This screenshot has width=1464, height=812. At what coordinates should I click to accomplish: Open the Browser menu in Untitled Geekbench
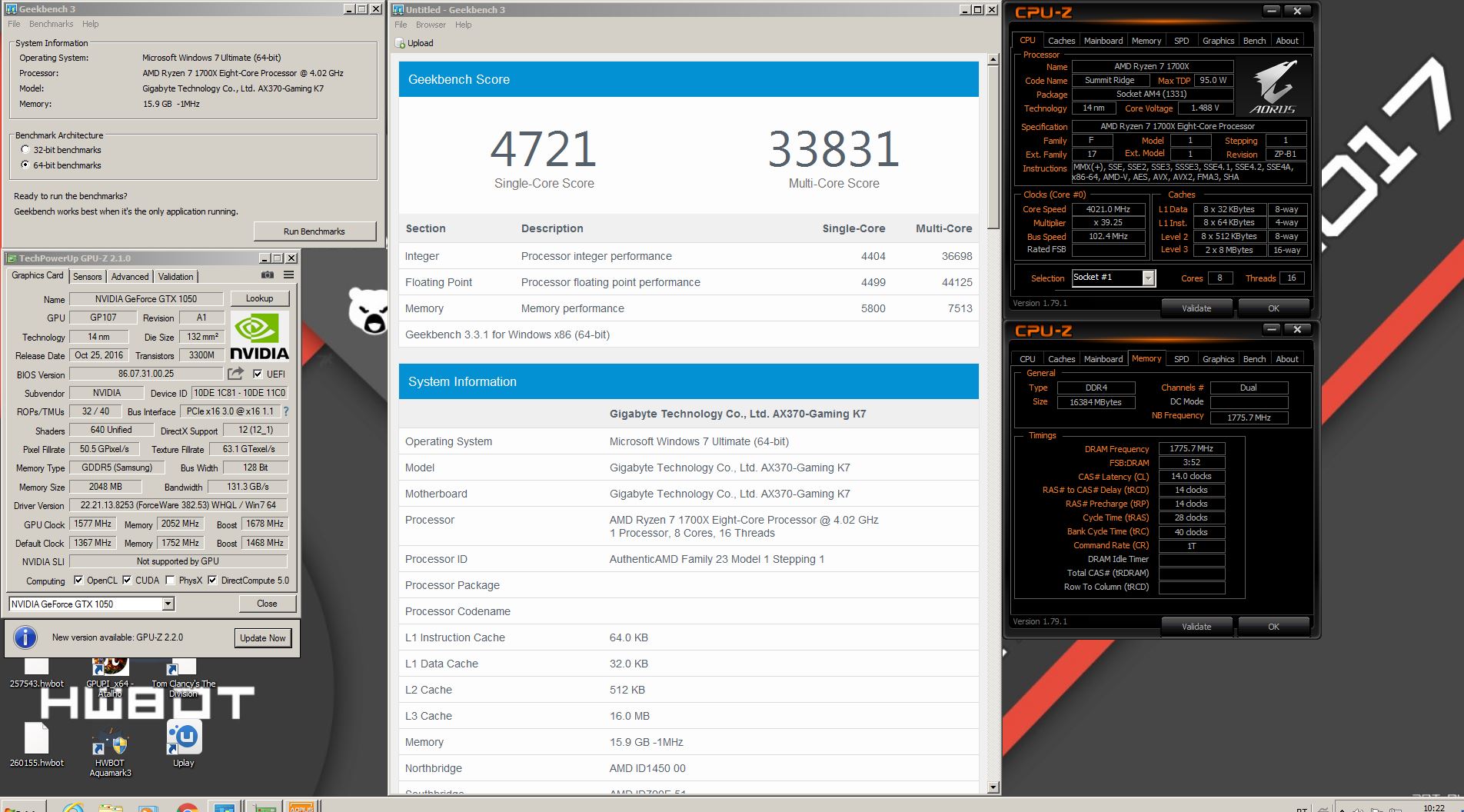(431, 25)
